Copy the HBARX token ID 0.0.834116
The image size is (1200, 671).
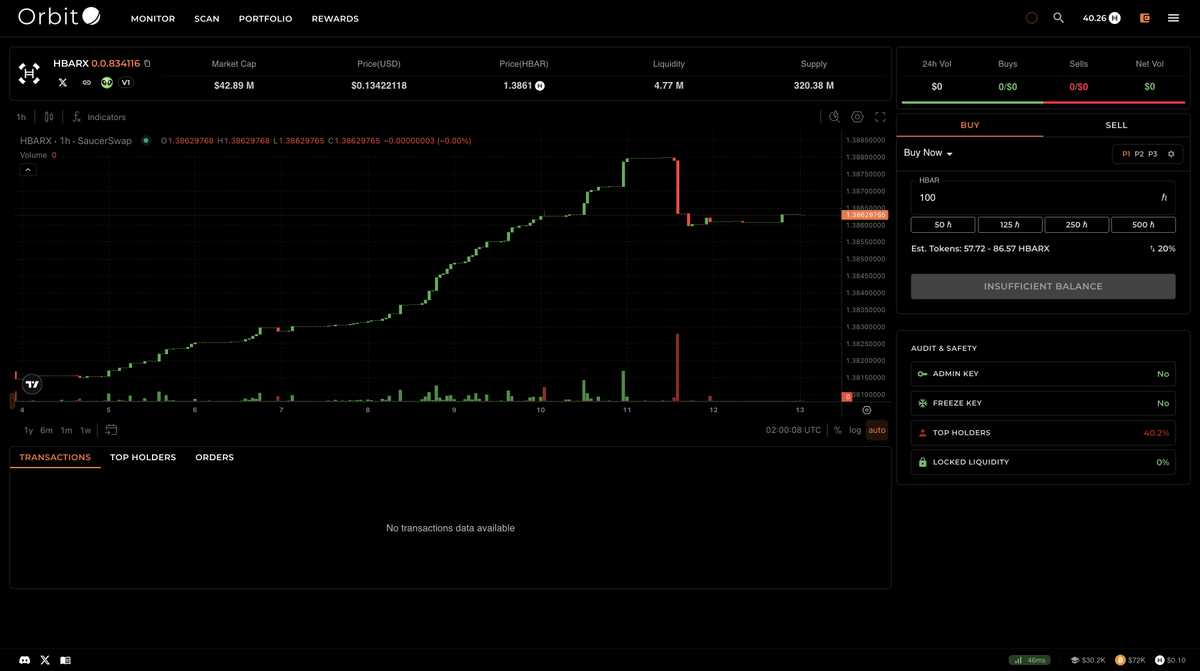[x=147, y=64]
